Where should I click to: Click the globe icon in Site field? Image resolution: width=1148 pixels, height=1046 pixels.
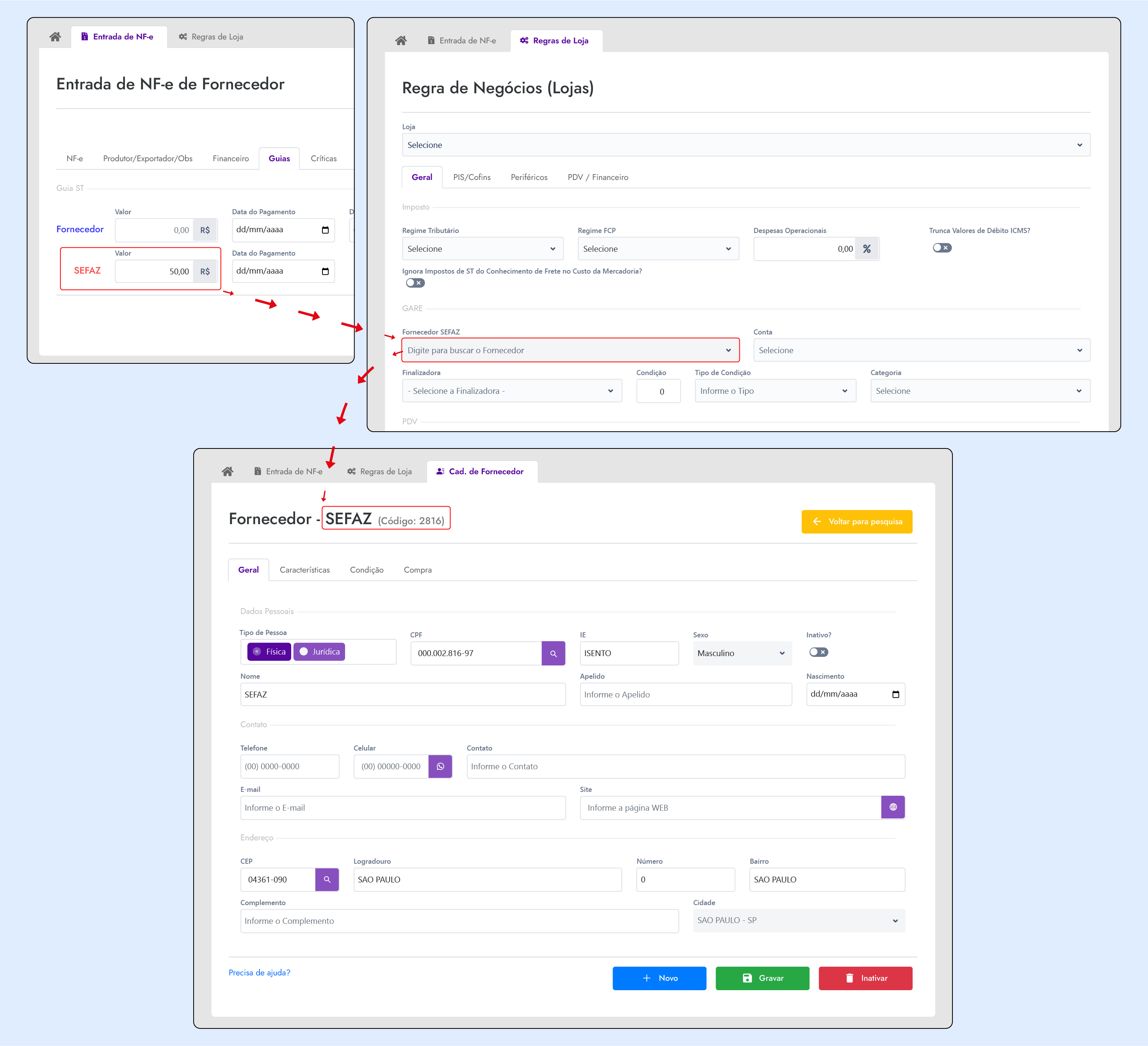(x=892, y=808)
